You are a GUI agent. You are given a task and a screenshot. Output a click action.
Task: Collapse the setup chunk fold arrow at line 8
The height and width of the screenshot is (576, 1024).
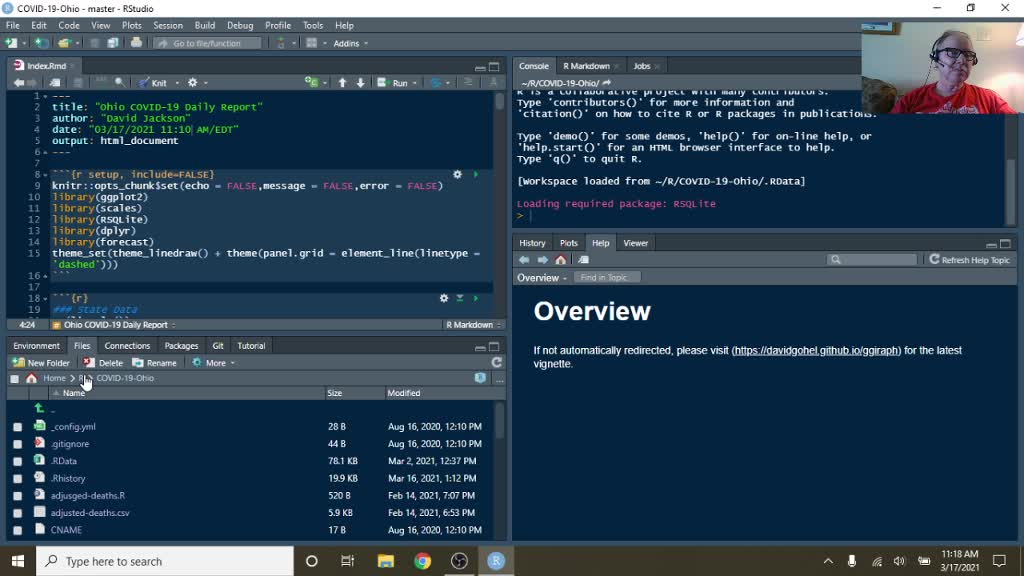(45, 175)
